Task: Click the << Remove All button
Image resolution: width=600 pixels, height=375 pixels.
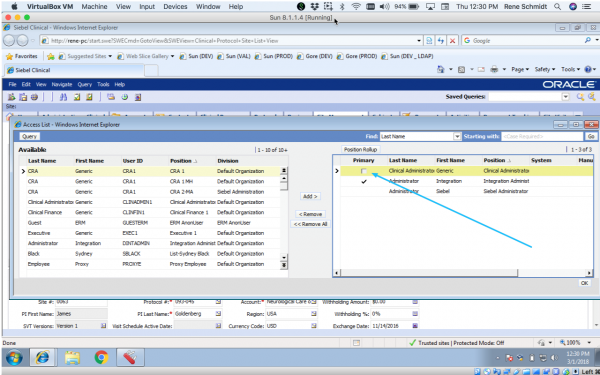Action: [310, 224]
